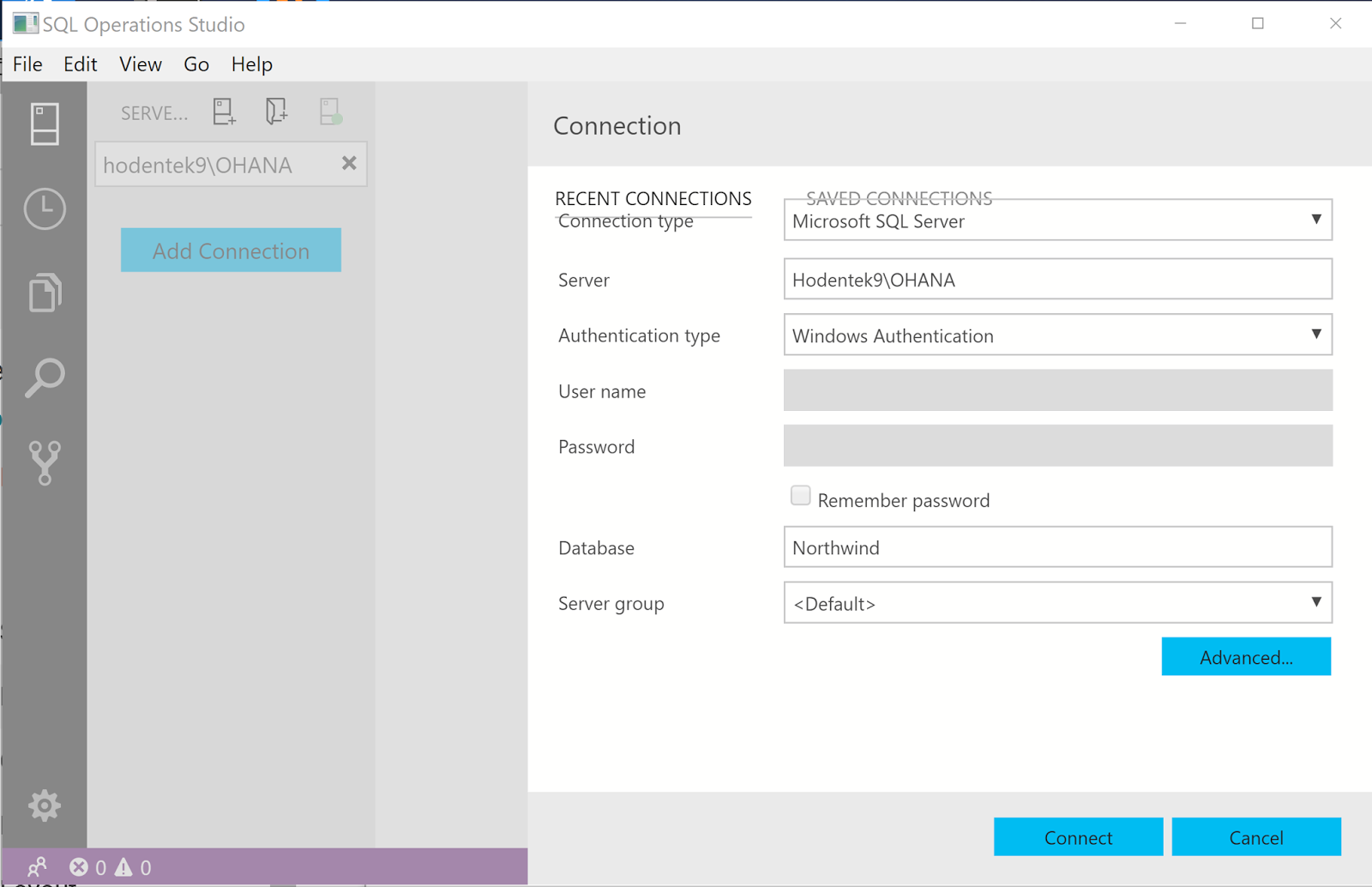Image resolution: width=1372 pixels, height=887 pixels.
Task: Open the Help menu
Action: 252,64
